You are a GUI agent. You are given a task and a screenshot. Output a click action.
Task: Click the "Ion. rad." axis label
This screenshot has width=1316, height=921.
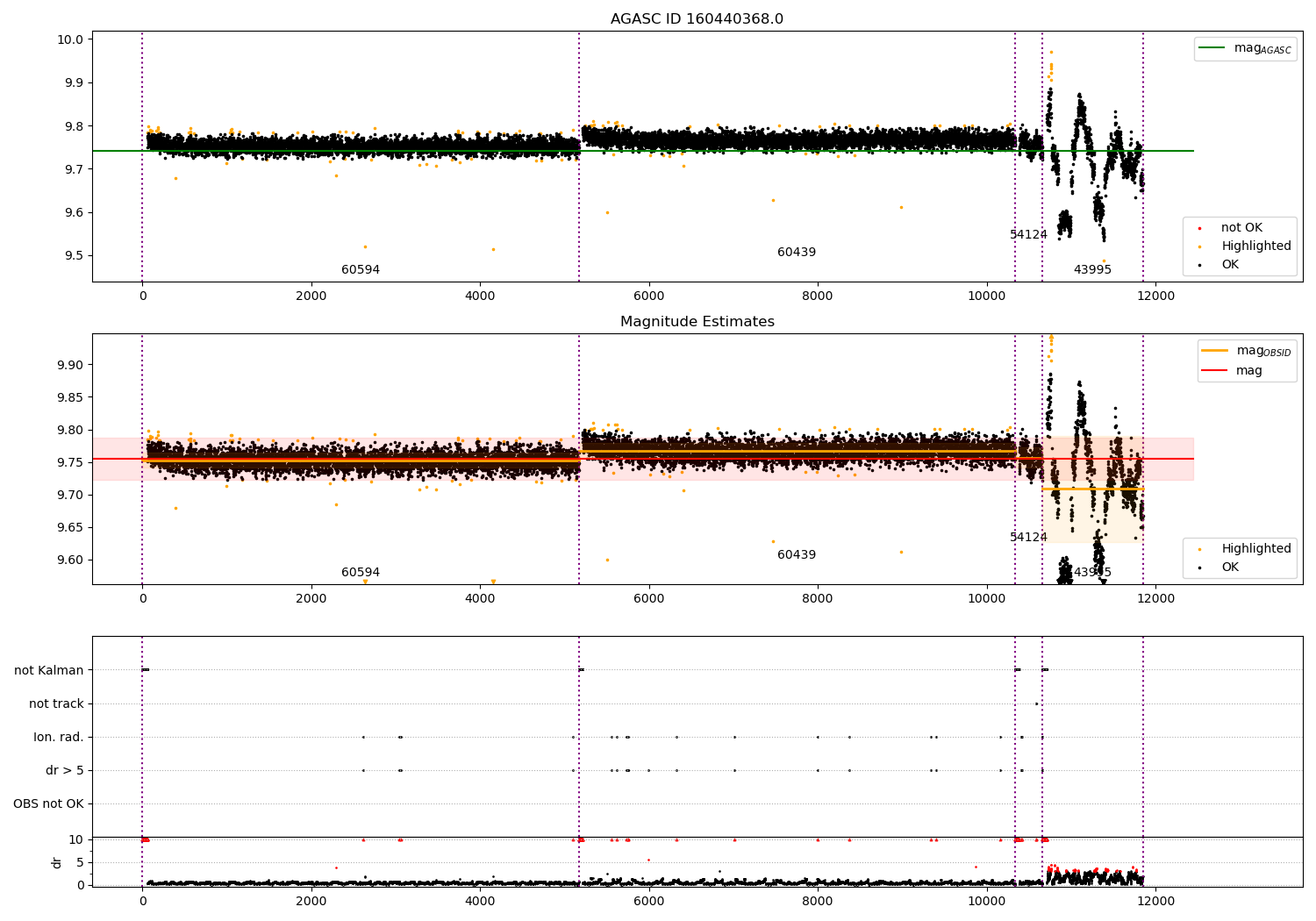59,737
